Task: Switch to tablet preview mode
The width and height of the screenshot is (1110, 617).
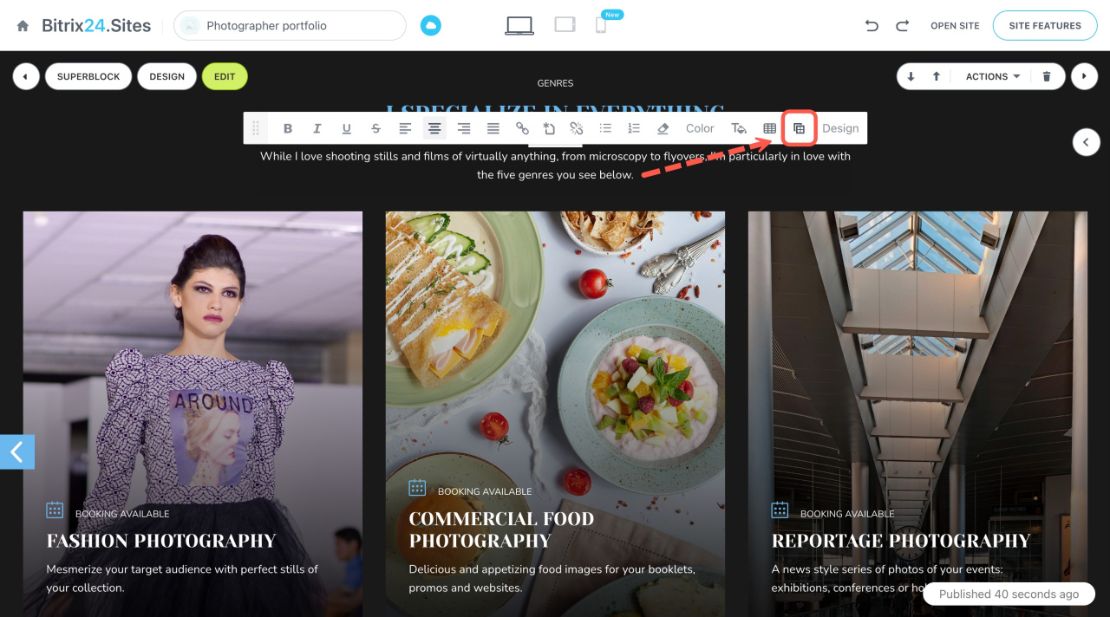Action: click(x=565, y=25)
